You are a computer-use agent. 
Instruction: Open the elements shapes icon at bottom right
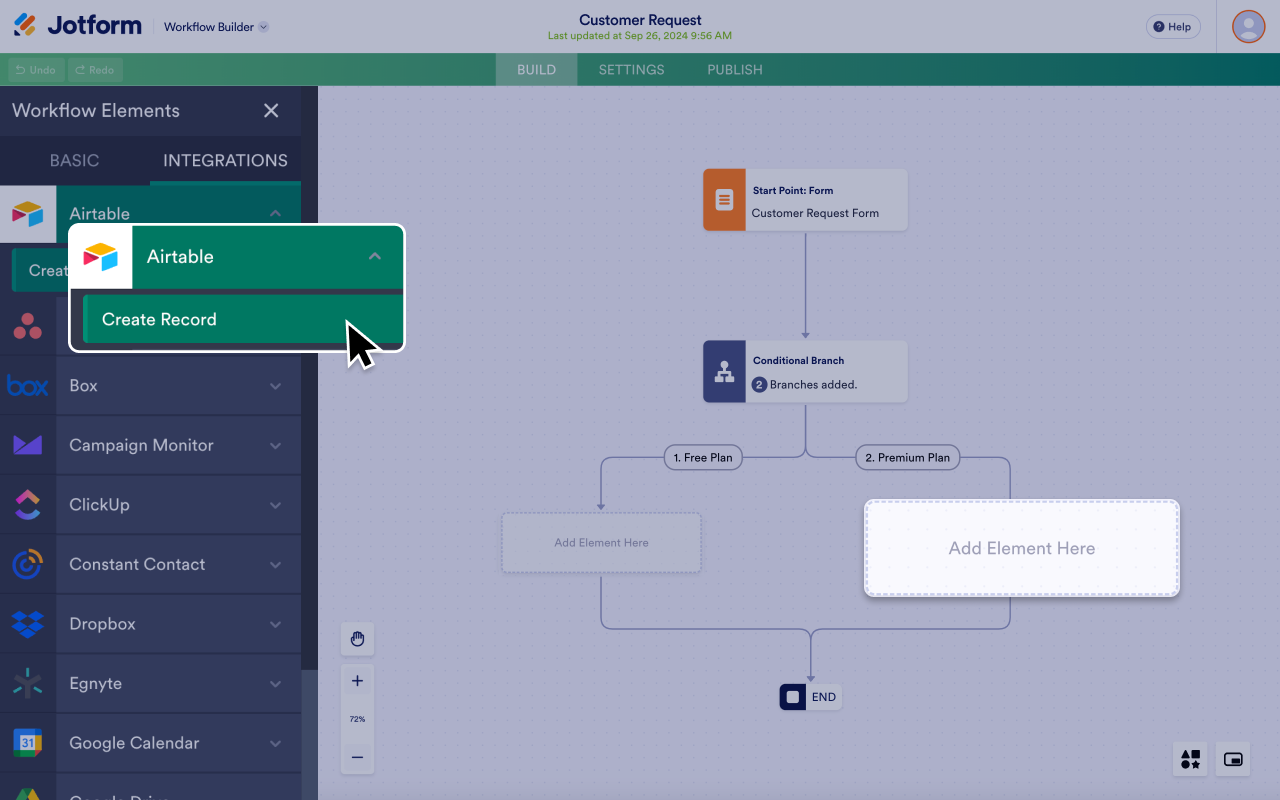click(1190, 759)
